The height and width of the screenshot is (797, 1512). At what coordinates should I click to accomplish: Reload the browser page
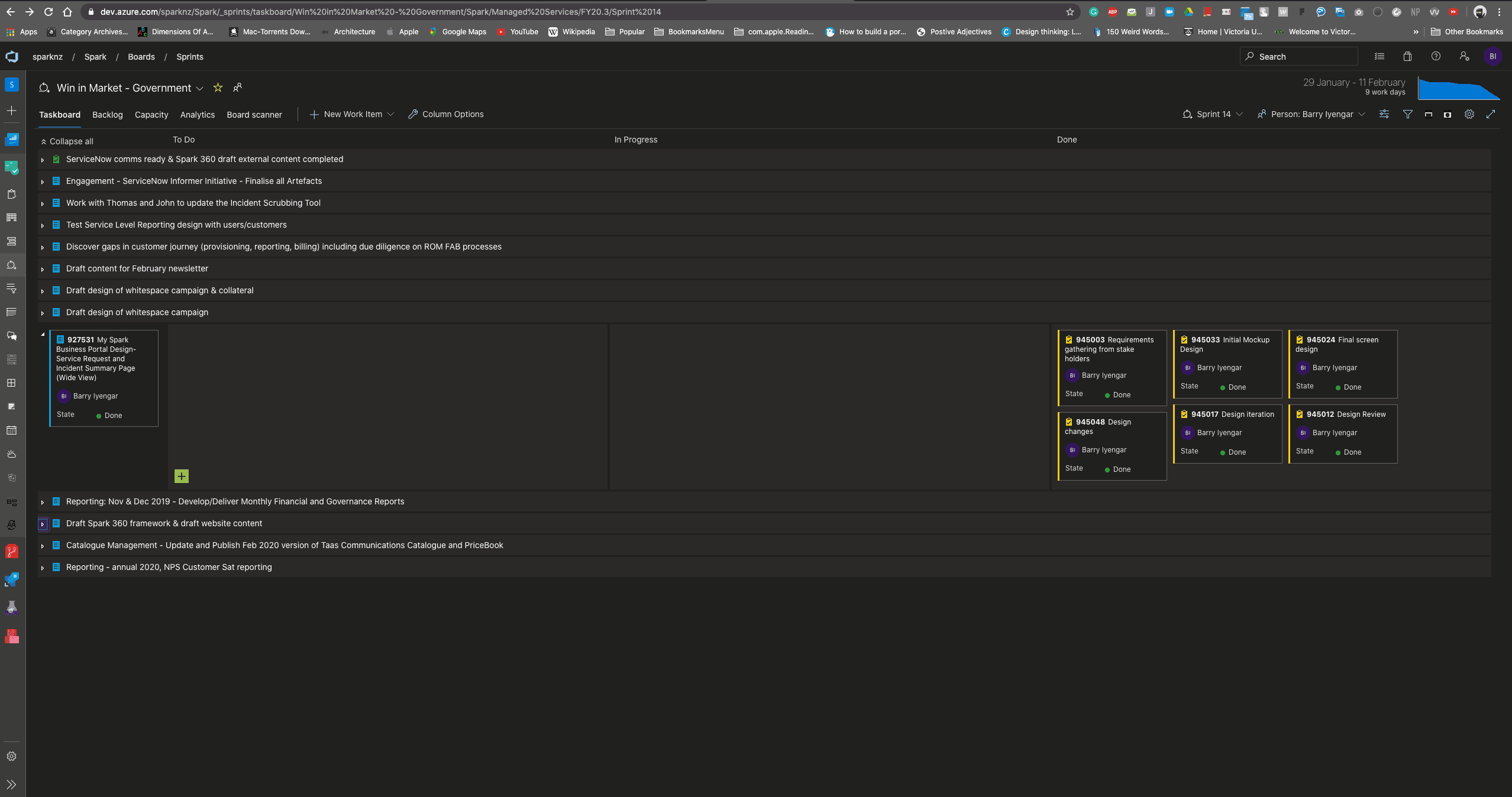[49, 12]
